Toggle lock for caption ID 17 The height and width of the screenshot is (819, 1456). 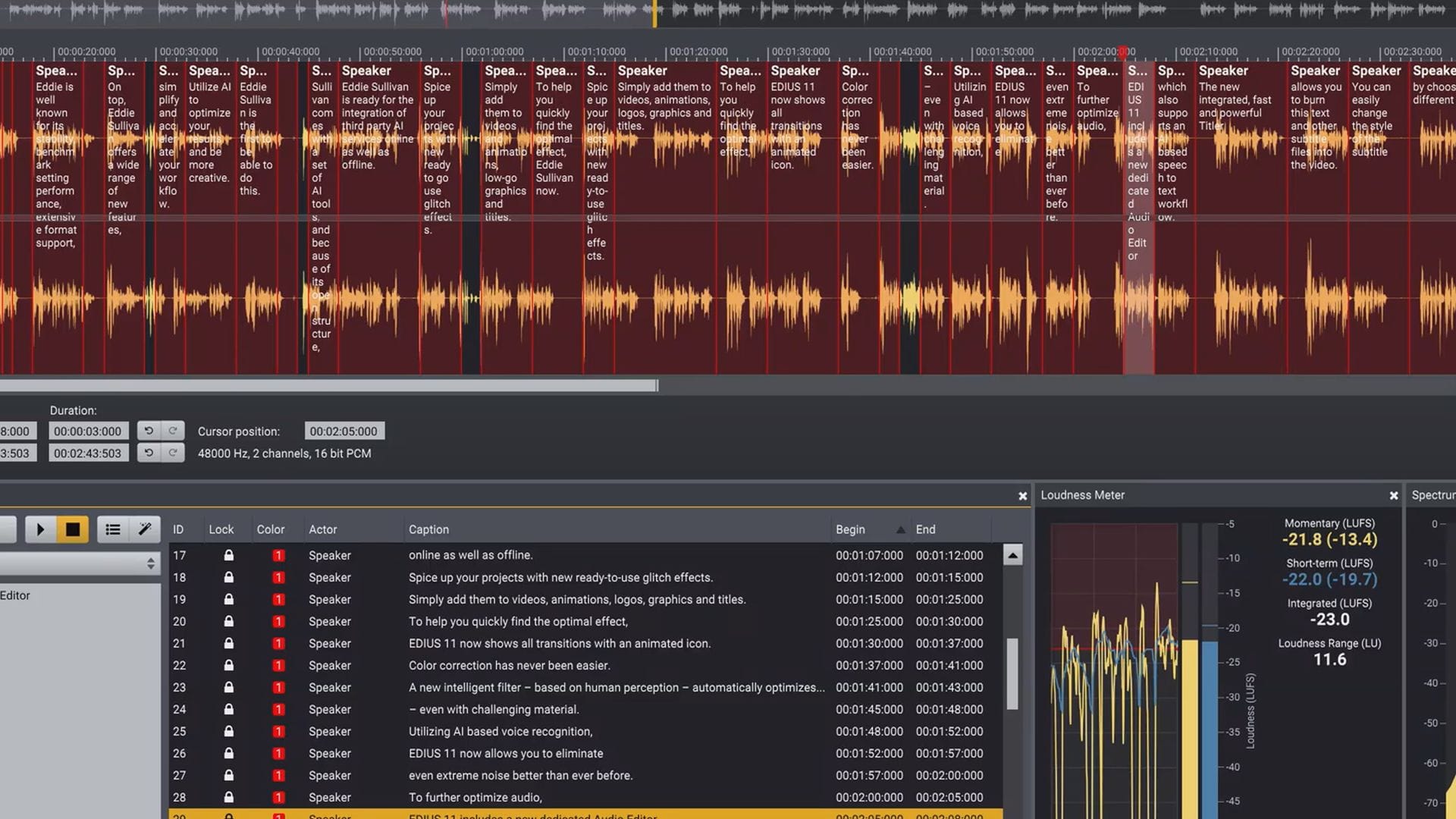(228, 555)
